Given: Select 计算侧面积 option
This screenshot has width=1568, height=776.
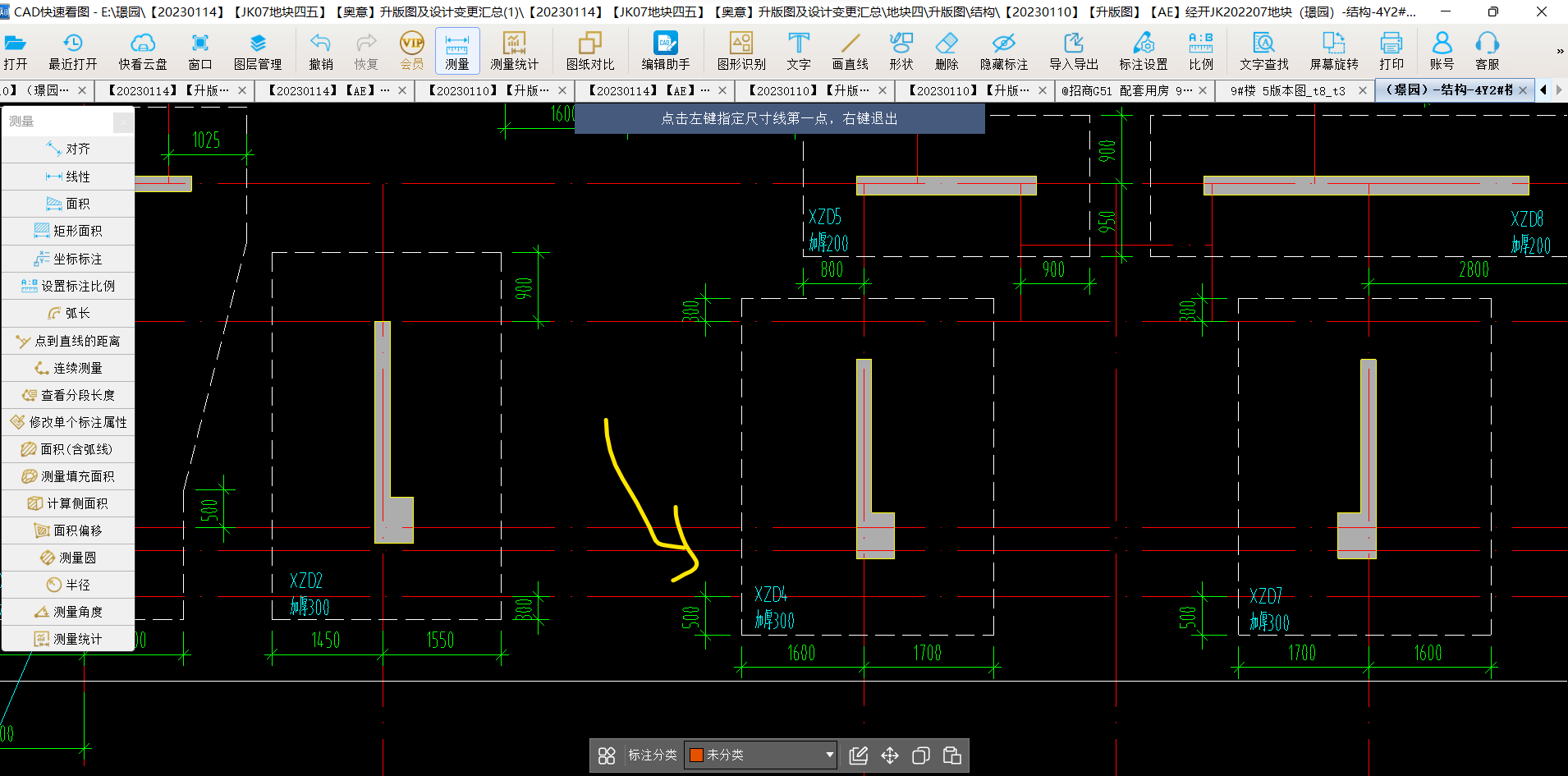Looking at the screenshot, I should (x=68, y=503).
